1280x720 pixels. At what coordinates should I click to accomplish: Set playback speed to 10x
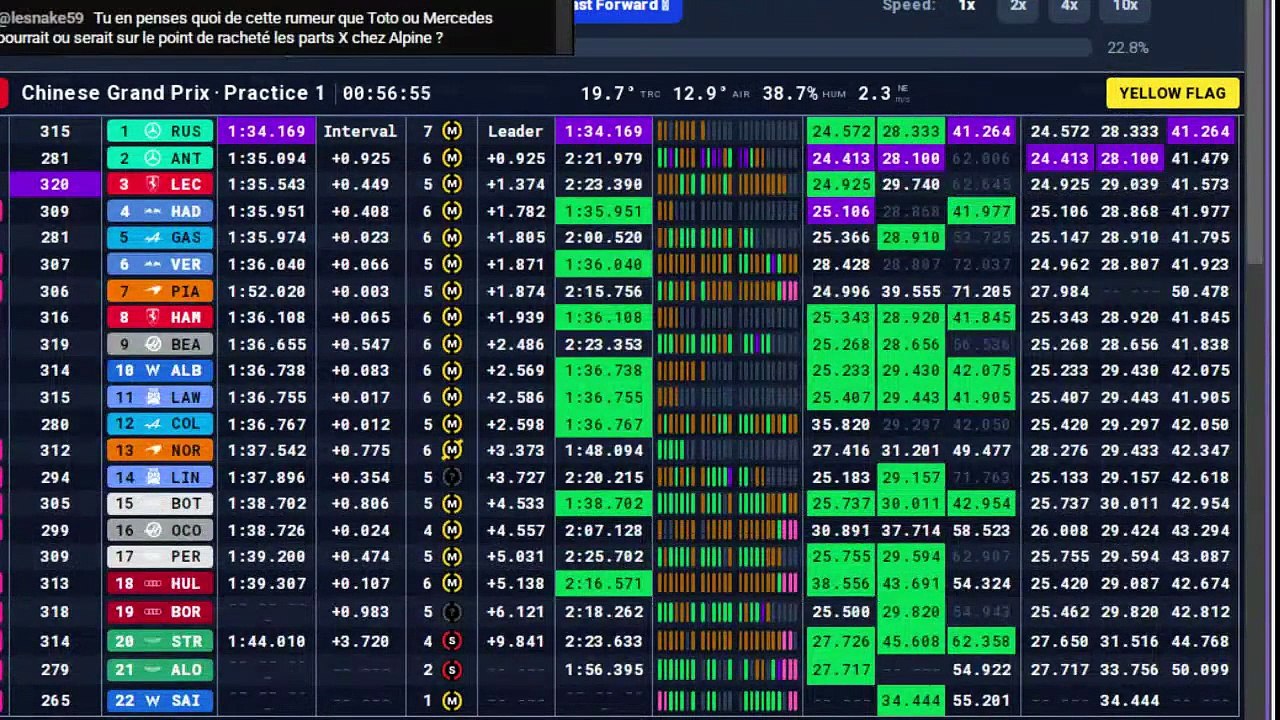[x=1125, y=6]
